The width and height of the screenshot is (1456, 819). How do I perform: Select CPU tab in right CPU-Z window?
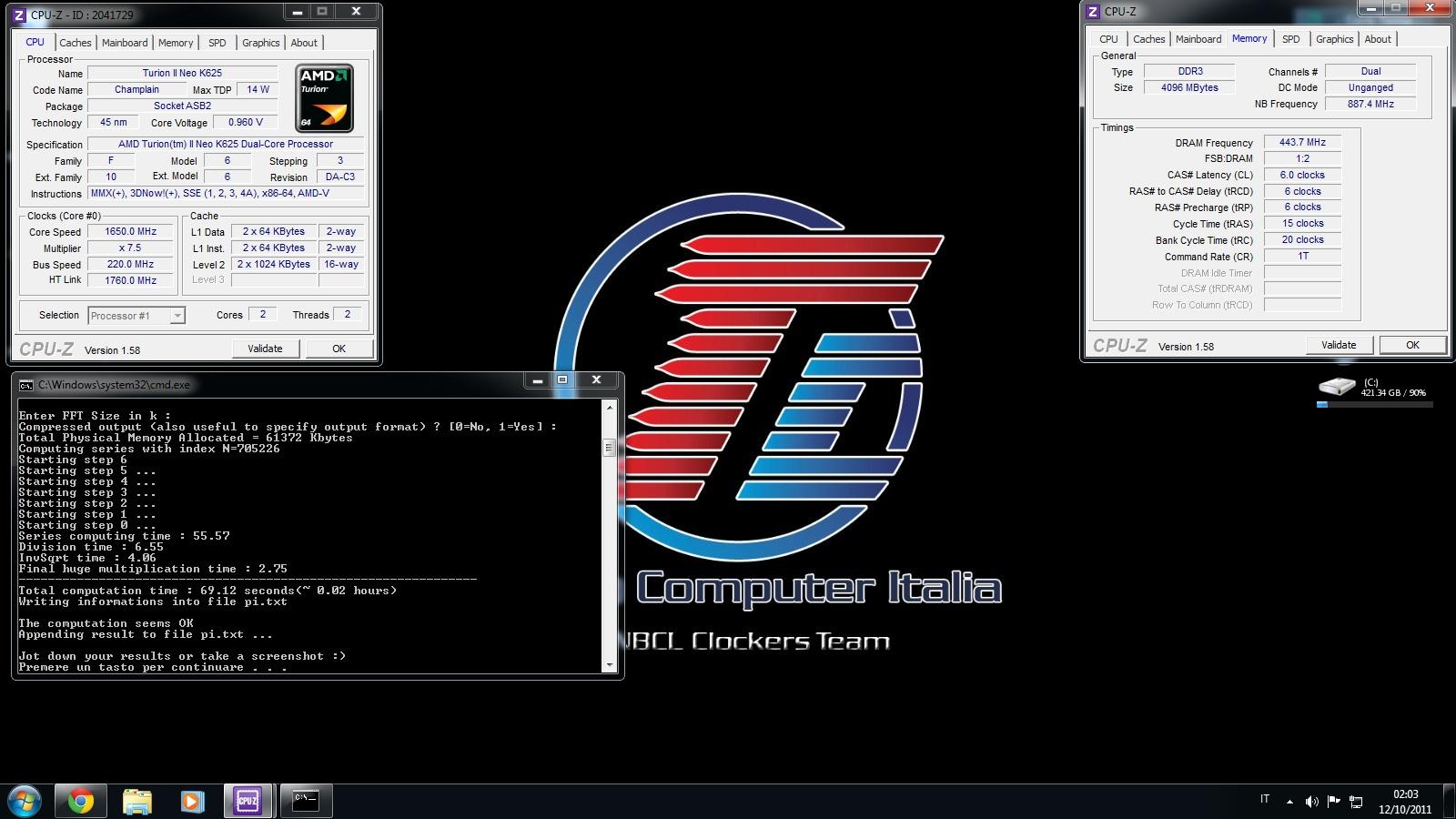[x=1108, y=39]
